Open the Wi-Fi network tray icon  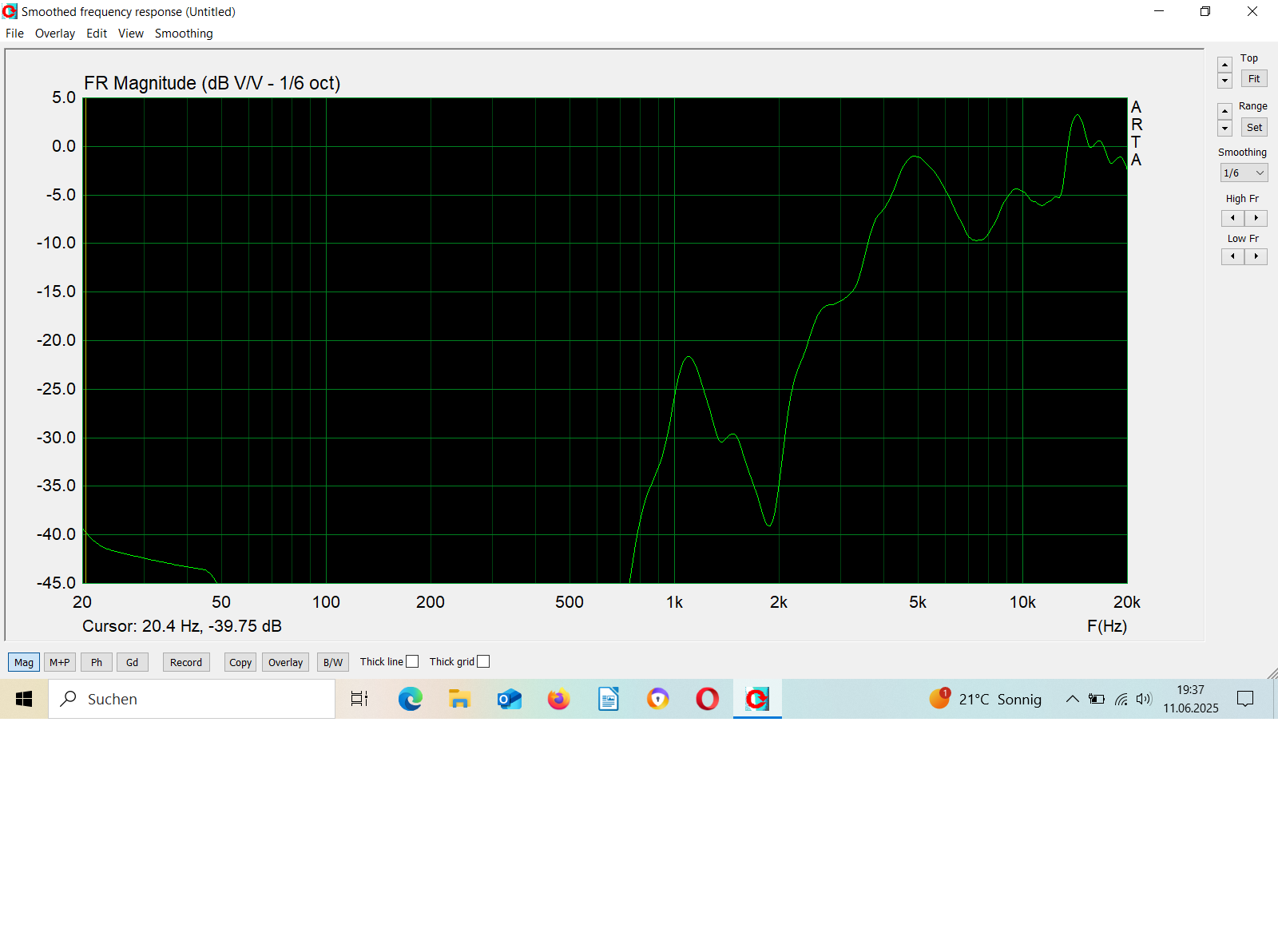[1121, 699]
